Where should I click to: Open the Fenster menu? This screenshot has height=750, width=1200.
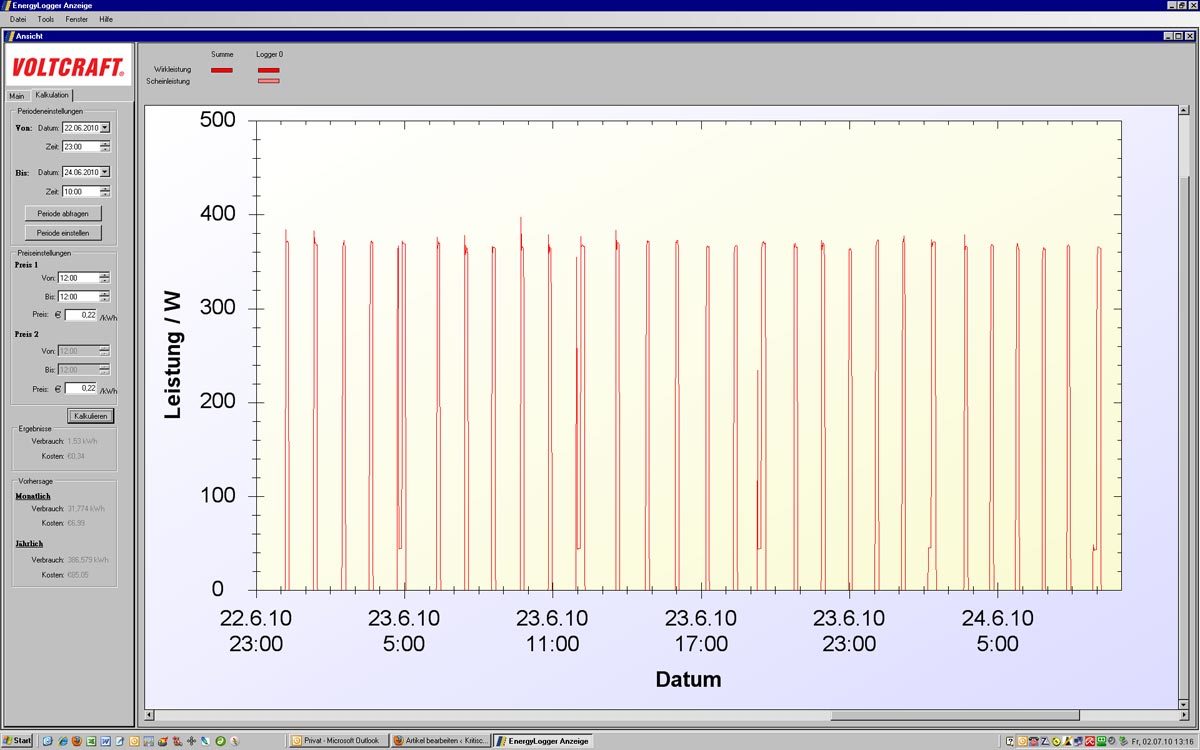point(76,19)
